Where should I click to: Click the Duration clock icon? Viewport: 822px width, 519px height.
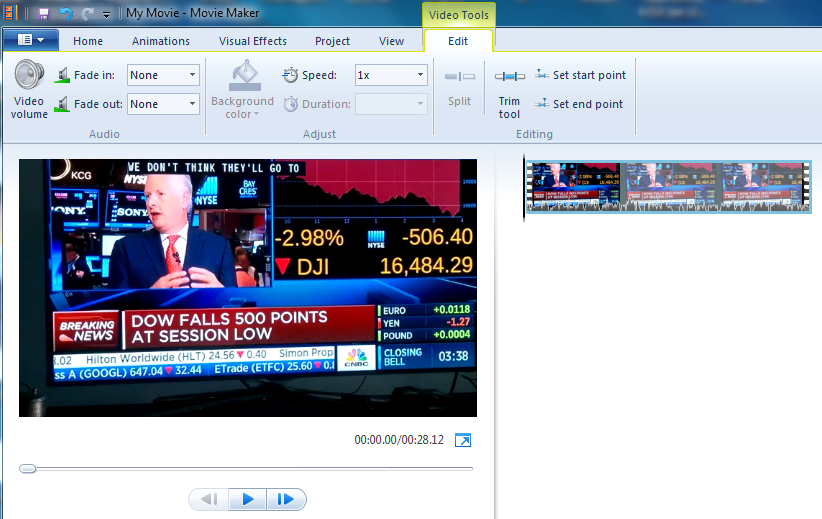[x=290, y=104]
